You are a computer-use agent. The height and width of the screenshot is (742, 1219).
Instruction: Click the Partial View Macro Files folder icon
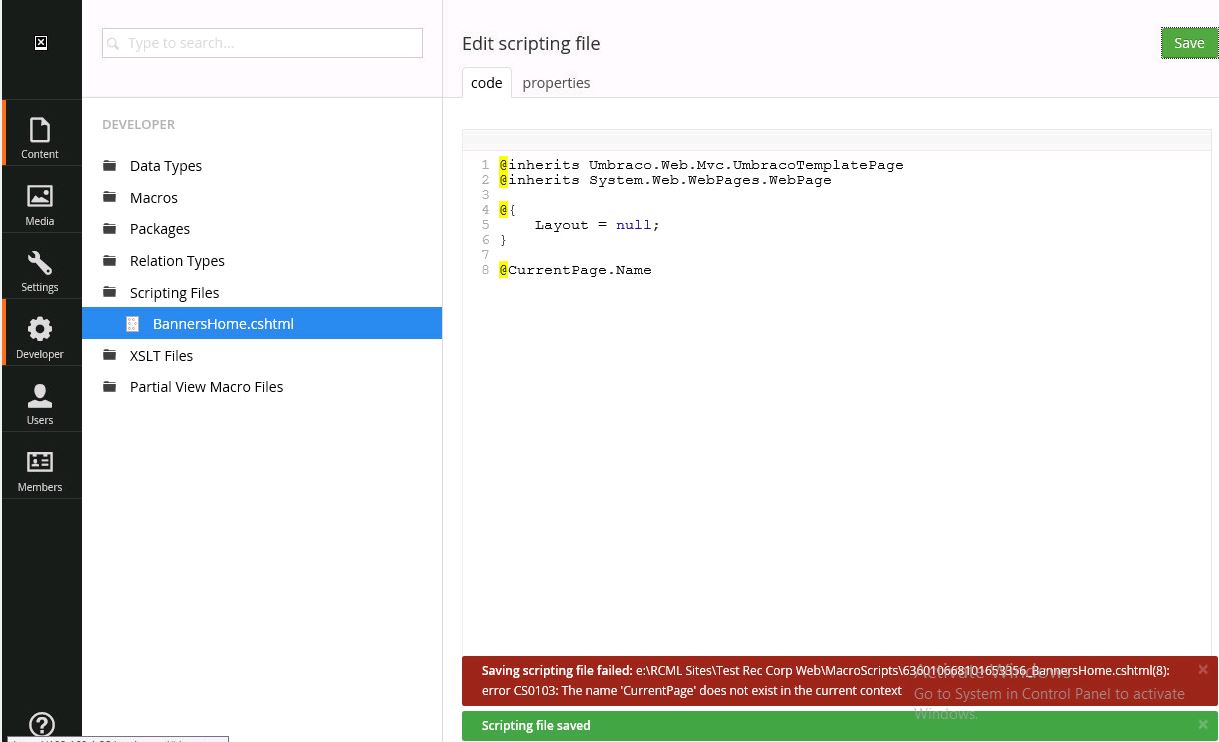[x=110, y=387]
